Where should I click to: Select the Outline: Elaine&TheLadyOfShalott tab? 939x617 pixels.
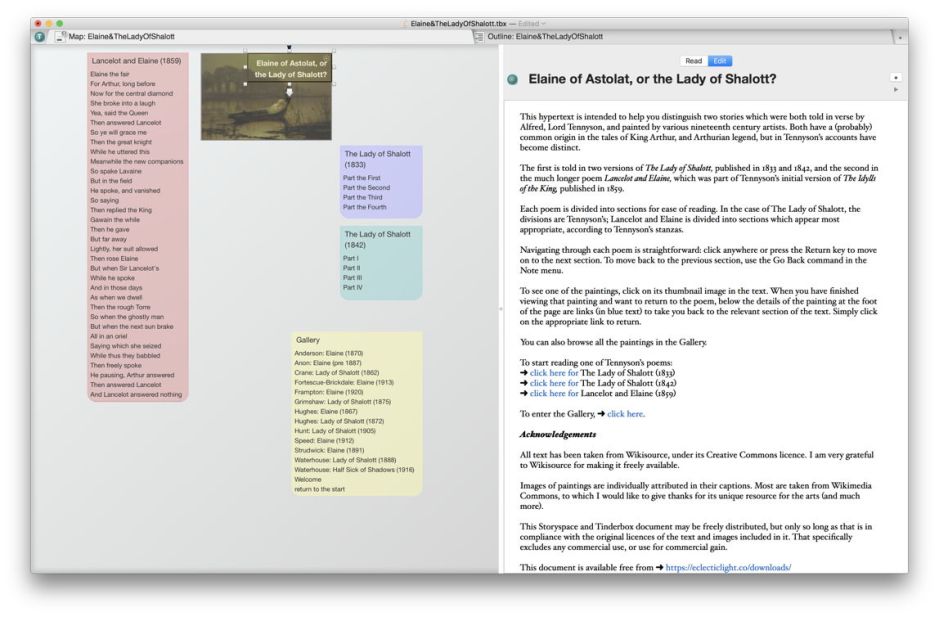(x=545, y=36)
